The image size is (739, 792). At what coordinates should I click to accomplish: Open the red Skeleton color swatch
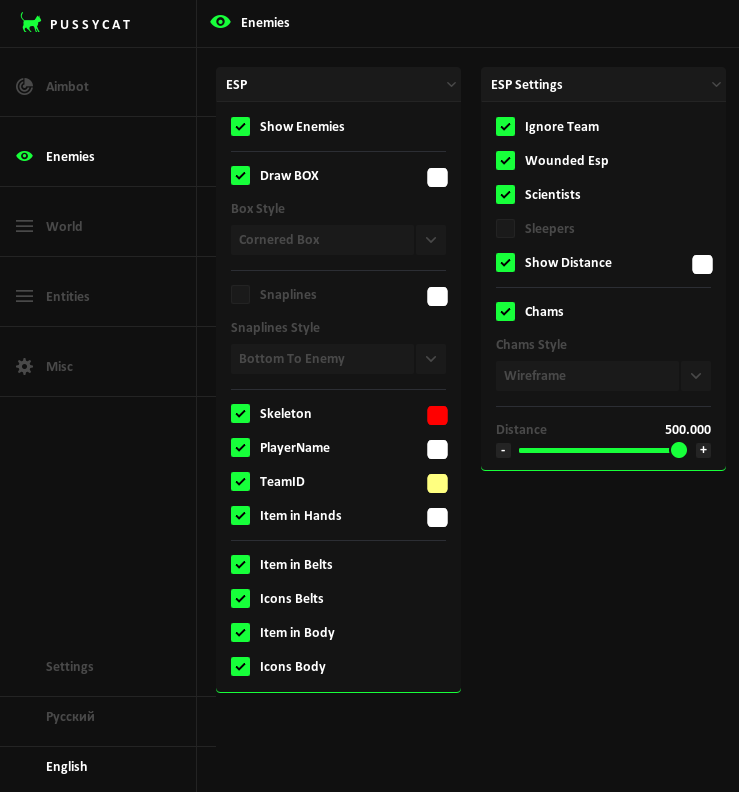[x=437, y=415]
